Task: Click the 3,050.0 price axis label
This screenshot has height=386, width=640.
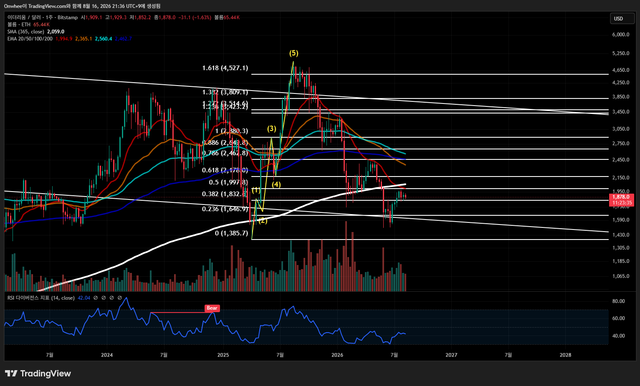Action: (621, 129)
